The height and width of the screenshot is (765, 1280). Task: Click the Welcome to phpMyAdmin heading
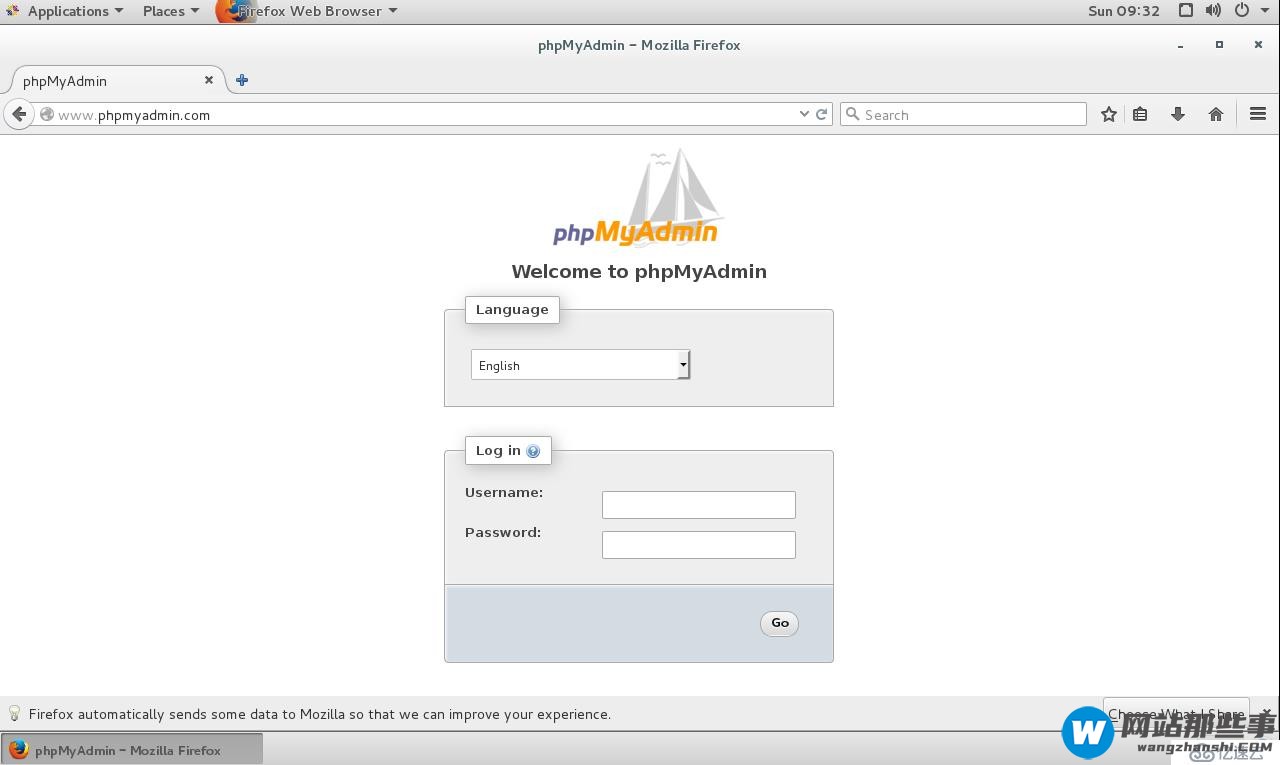639,271
